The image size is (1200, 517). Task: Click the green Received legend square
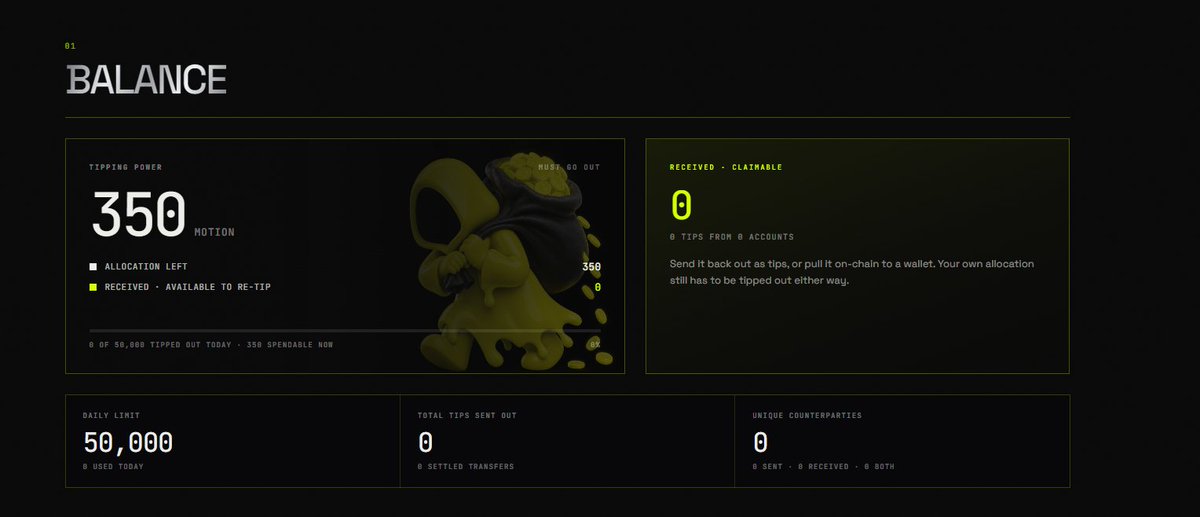93,287
